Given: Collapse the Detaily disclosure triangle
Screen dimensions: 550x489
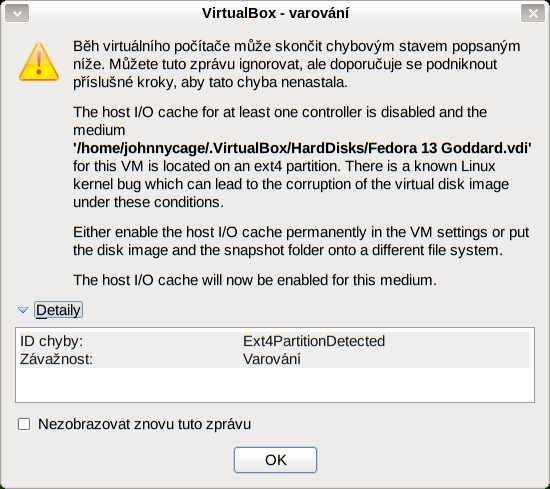Looking at the screenshot, I should pyautogui.click(x=23, y=310).
